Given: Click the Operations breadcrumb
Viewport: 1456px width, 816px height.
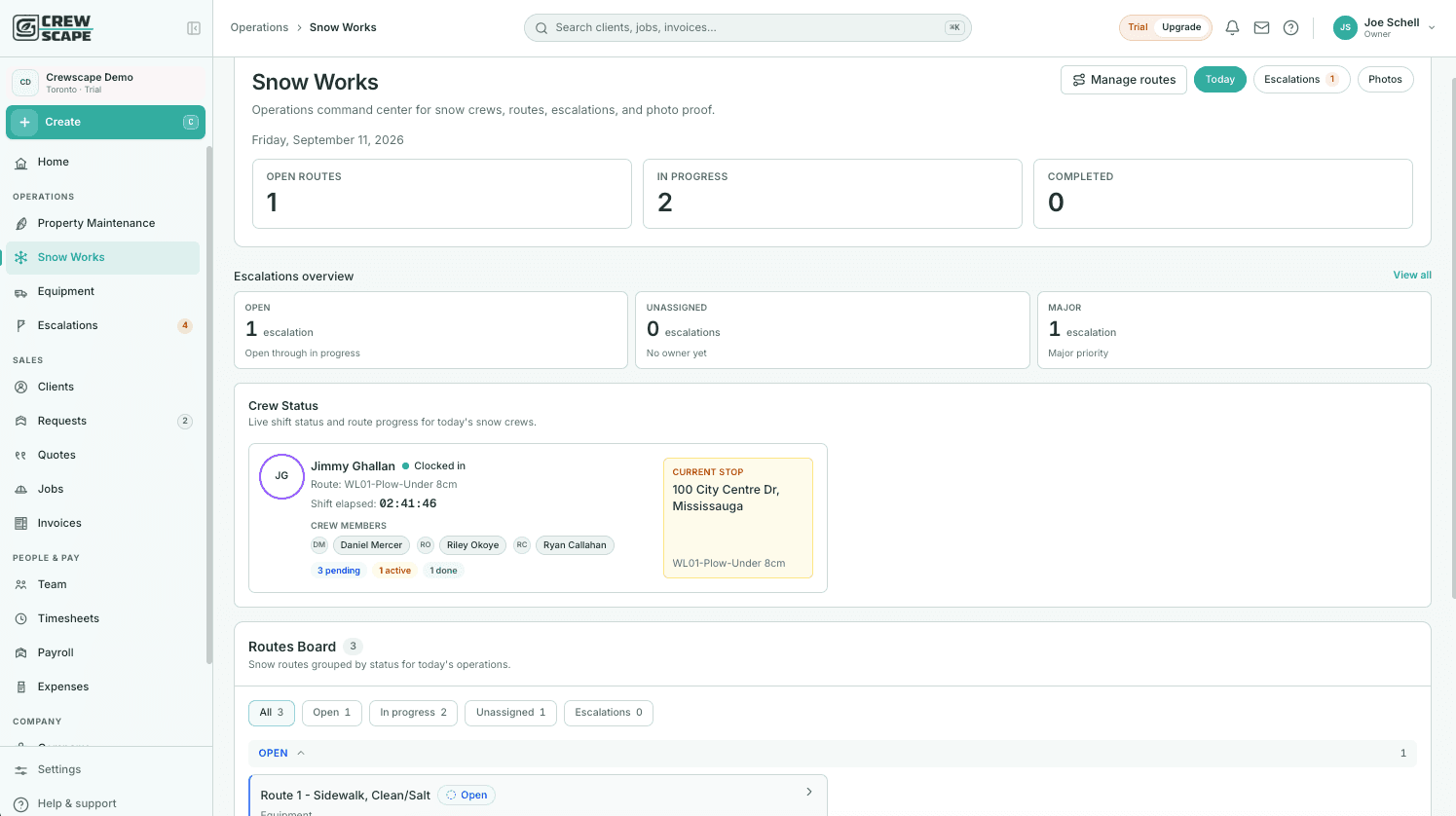Looking at the screenshot, I should pos(259,28).
